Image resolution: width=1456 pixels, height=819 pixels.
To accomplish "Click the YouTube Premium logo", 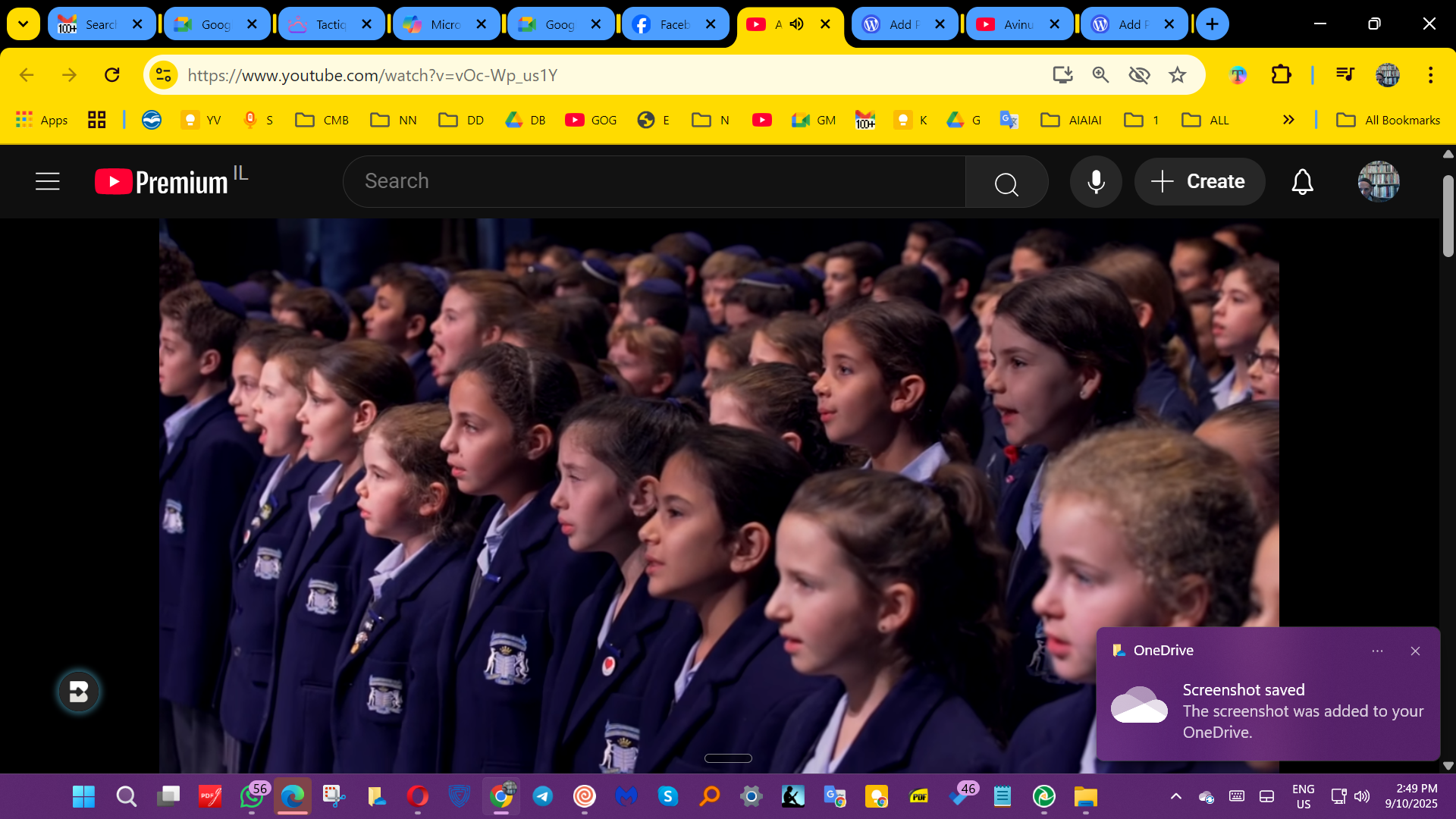I will click(162, 182).
